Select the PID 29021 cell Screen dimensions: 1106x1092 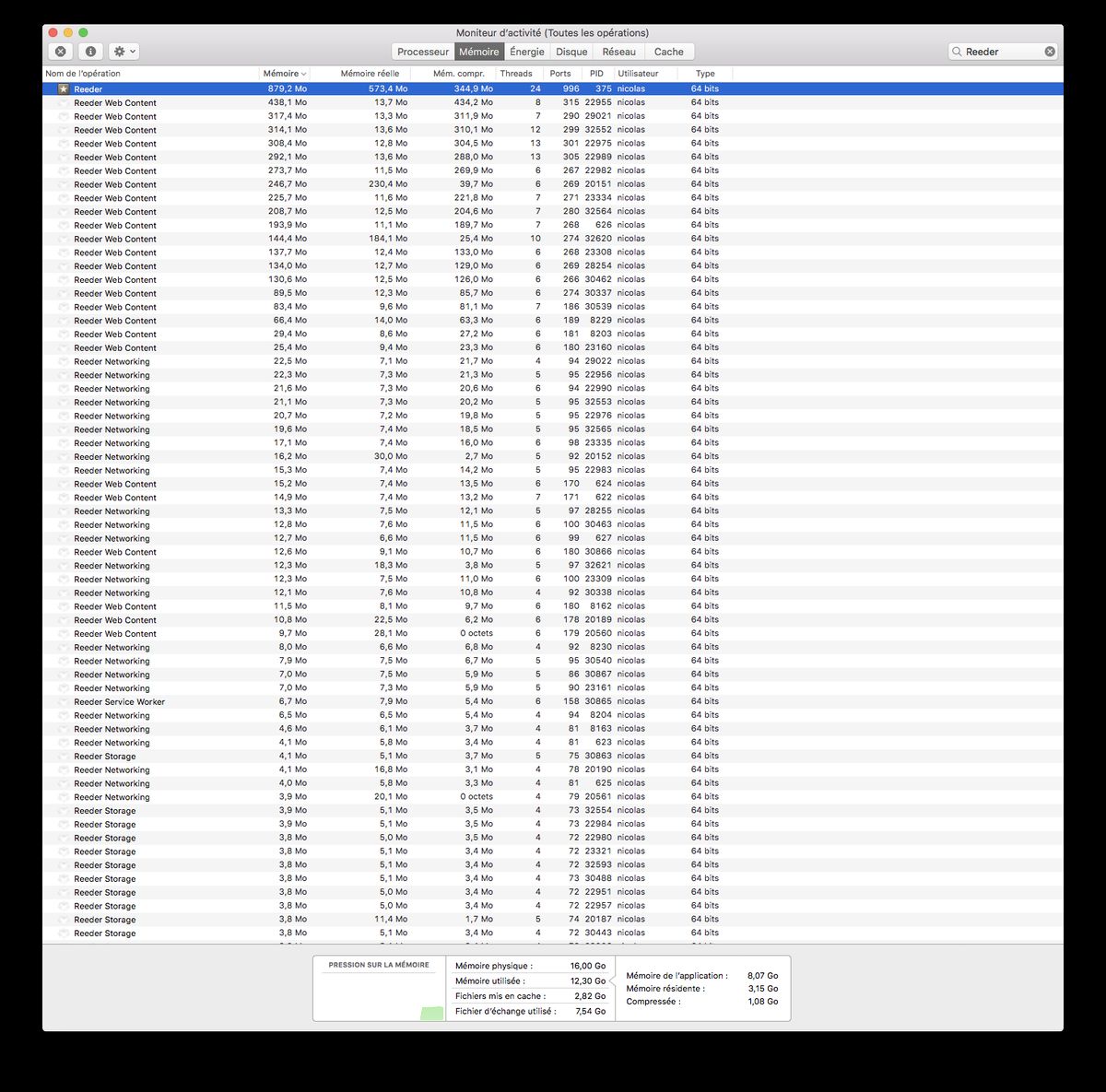(598, 116)
